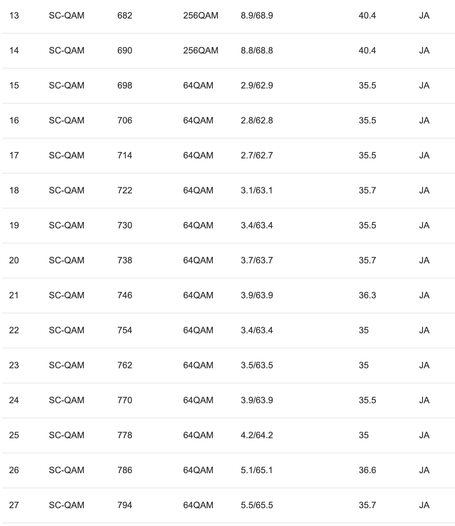Viewport: 455px width, 526px height.
Task: Click power level 3.5/63.5
Action: coord(257,365)
